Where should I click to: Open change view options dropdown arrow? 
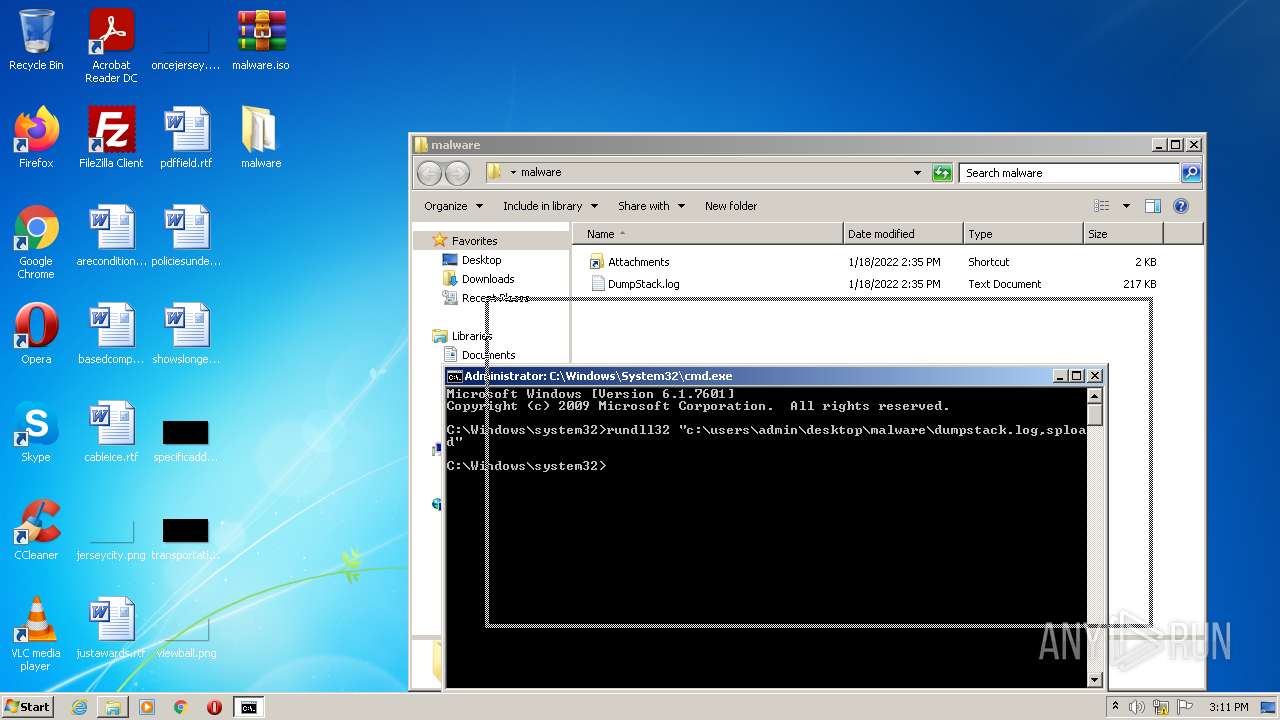point(1126,206)
